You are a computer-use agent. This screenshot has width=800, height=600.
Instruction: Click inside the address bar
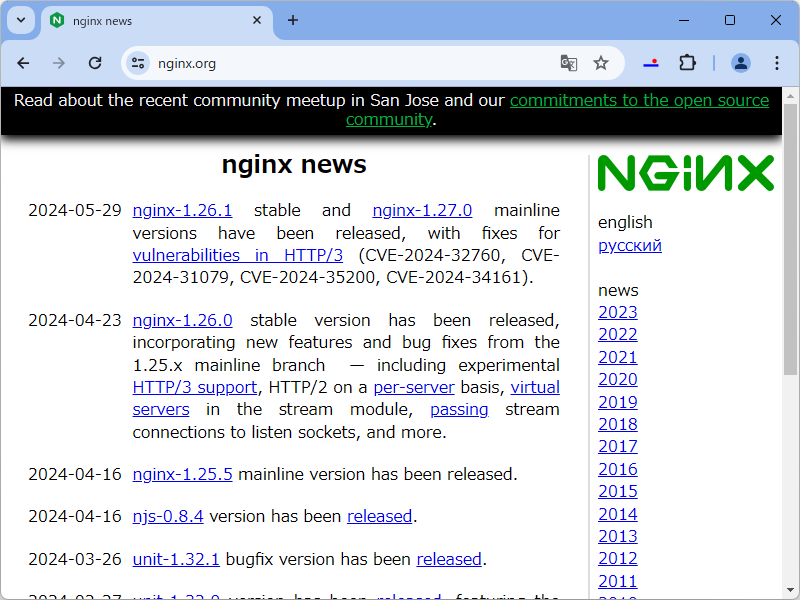(x=300, y=62)
